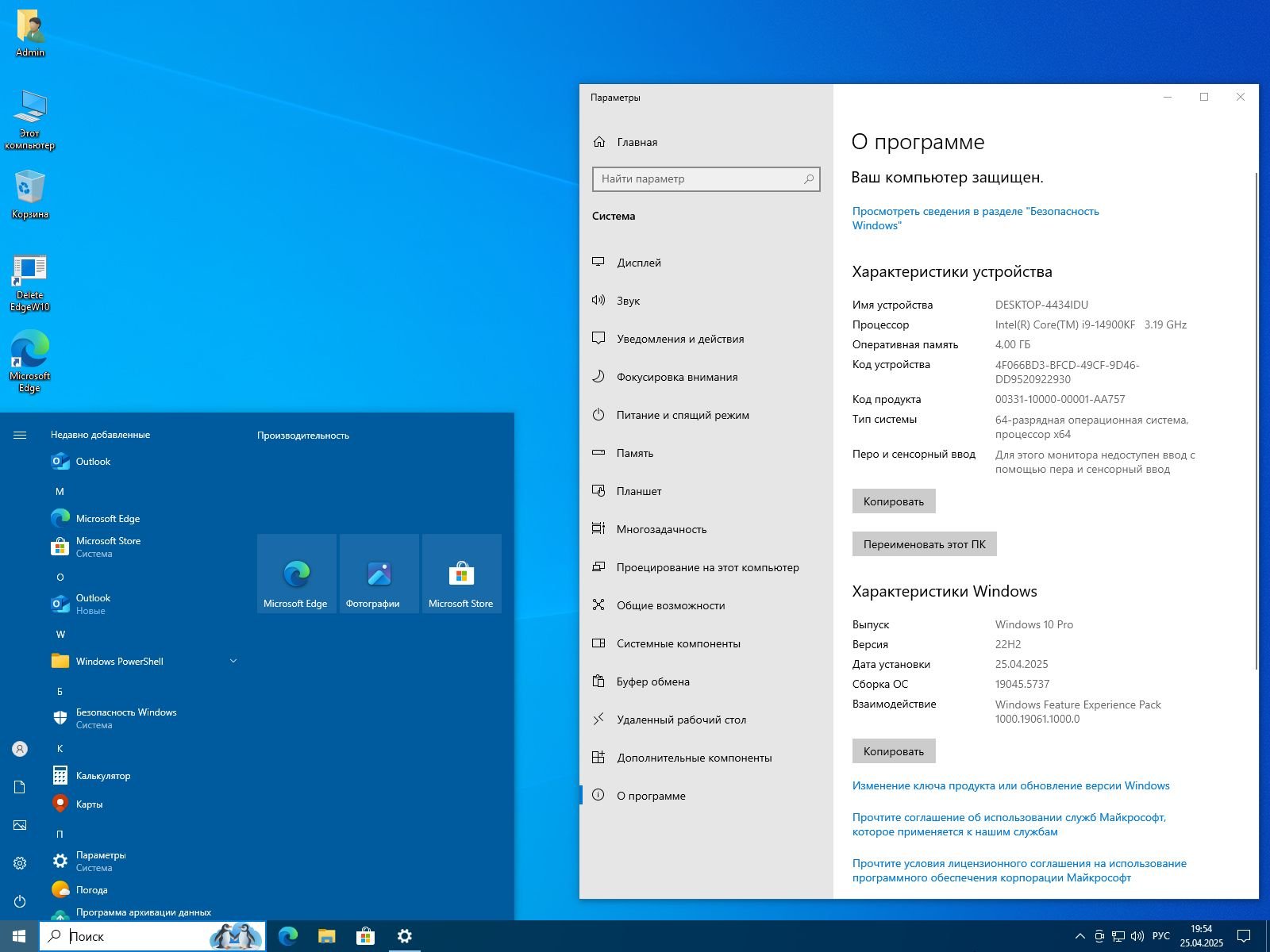Click 'Переименовать этот ПК' button
Image resolution: width=1270 pixels, height=952 pixels.
tap(925, 544)
